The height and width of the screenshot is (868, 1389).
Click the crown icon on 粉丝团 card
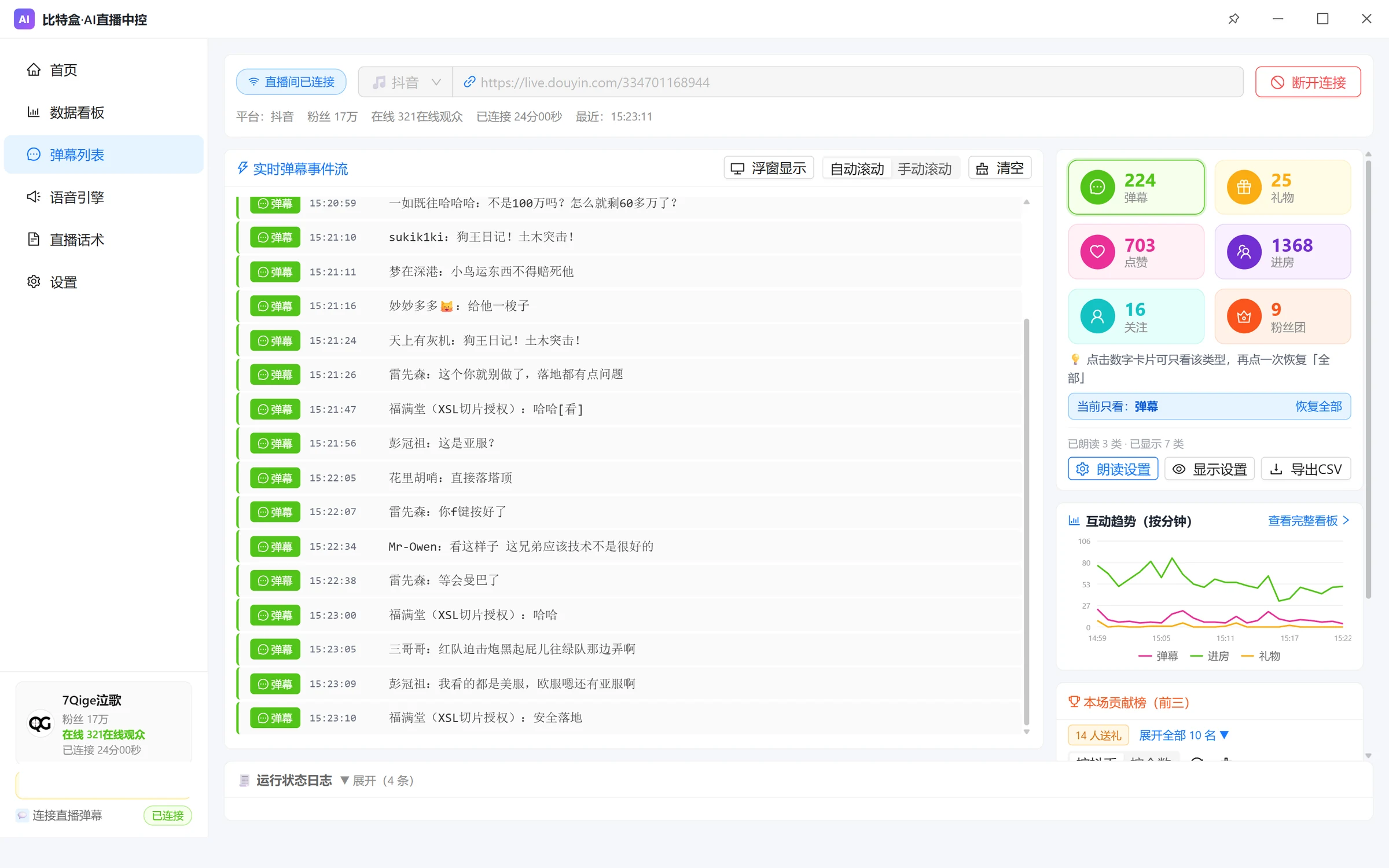[1244, 317]
